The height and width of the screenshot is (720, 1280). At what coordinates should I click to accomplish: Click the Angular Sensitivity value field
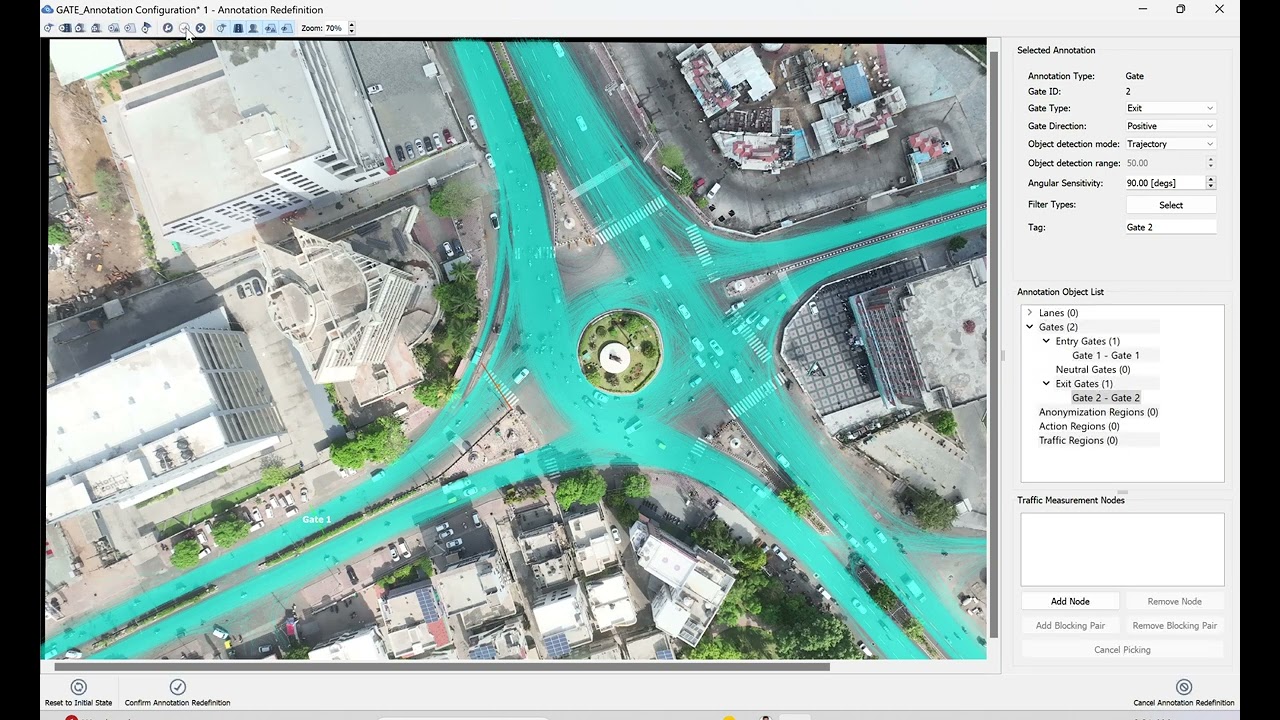coord(1165,183)
